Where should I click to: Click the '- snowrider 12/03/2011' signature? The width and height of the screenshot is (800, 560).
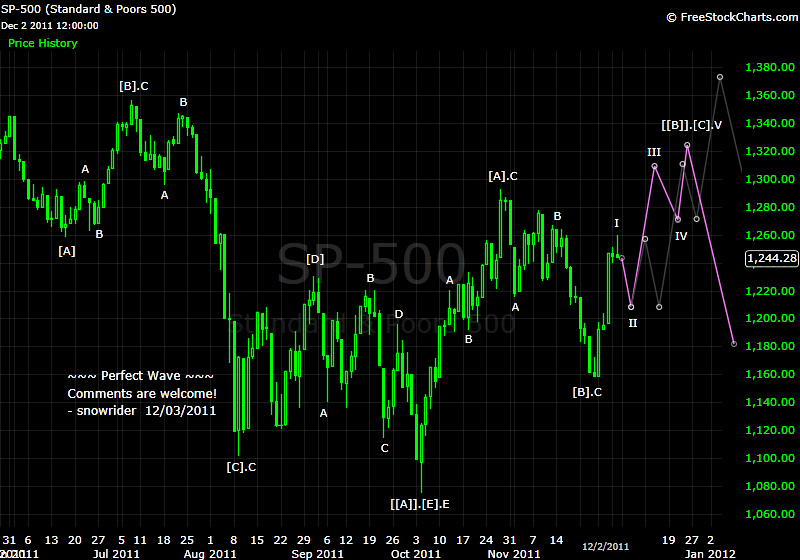coord(142,411)
